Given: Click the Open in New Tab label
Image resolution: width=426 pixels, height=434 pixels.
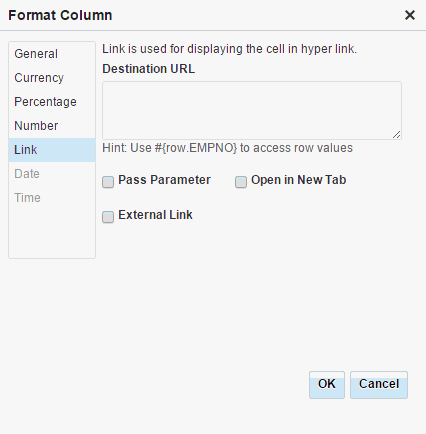Looking at the screenshot, I should [299, 180].
